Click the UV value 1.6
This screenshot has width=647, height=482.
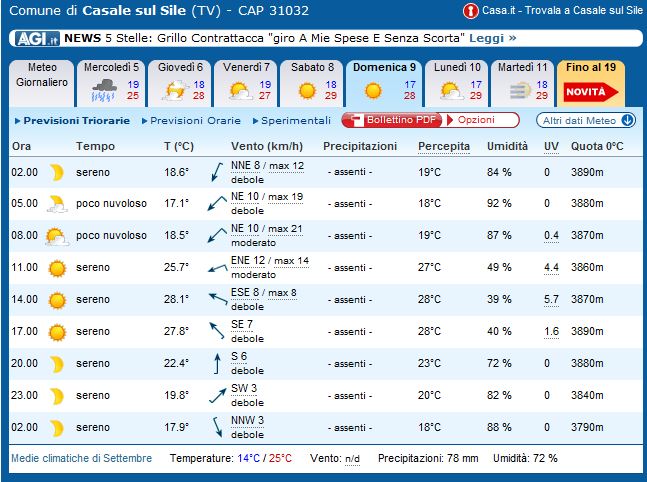click(551, 332)
